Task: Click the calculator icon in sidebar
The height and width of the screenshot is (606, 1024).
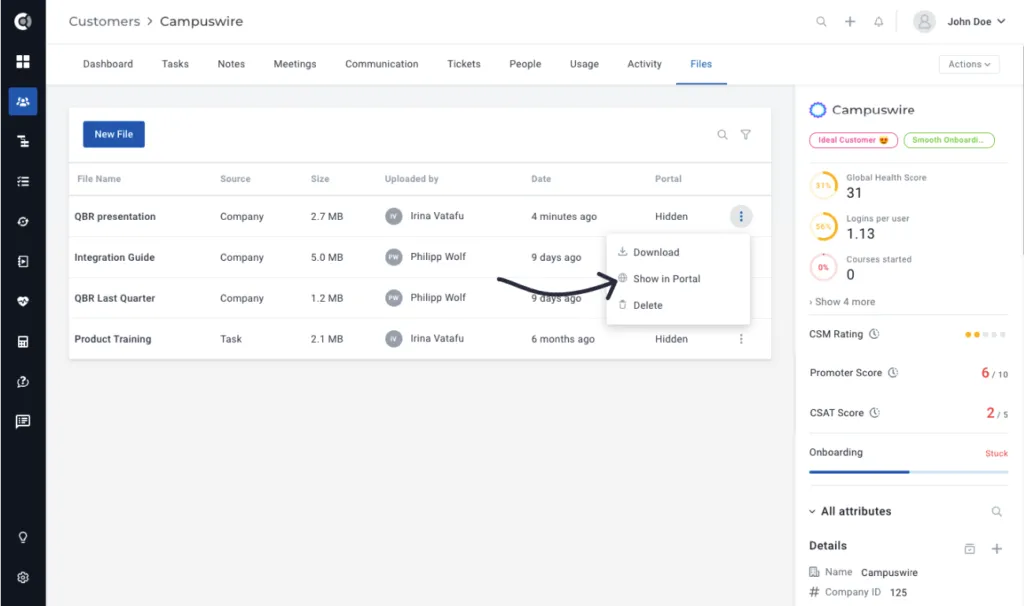Action: [23, 342]
